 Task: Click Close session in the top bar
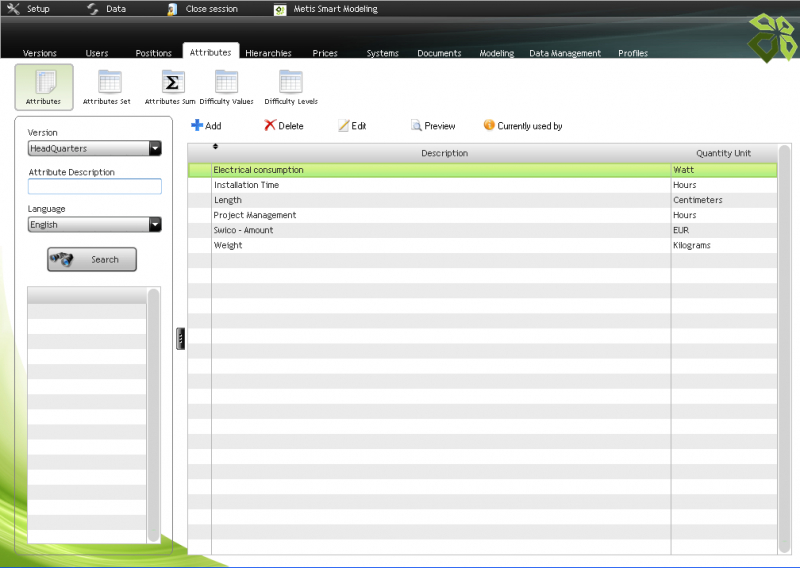(210, 9)
